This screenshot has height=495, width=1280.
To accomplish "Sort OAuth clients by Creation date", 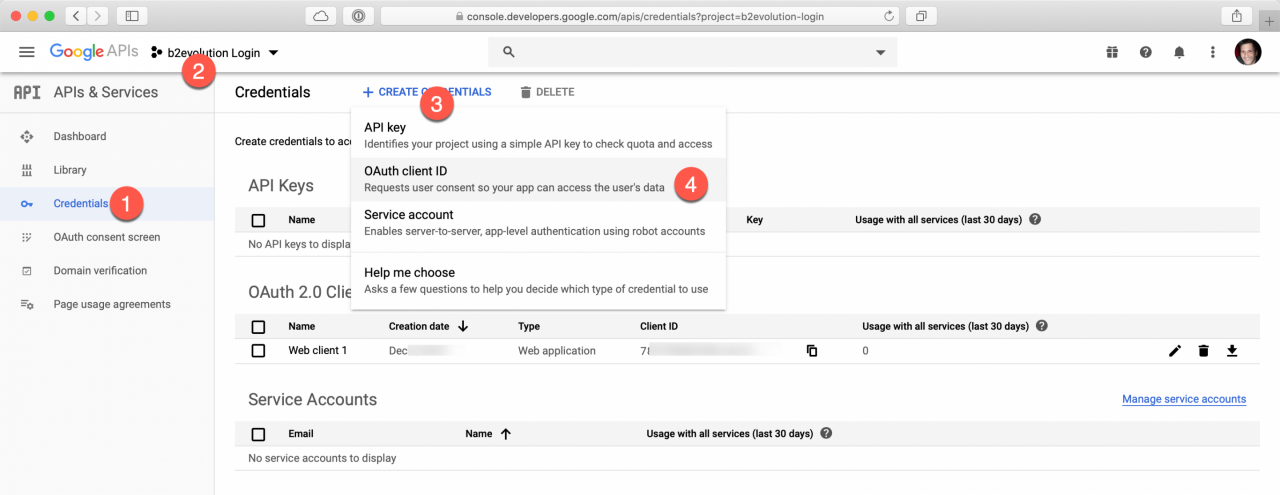I will [x=429, y=326].
